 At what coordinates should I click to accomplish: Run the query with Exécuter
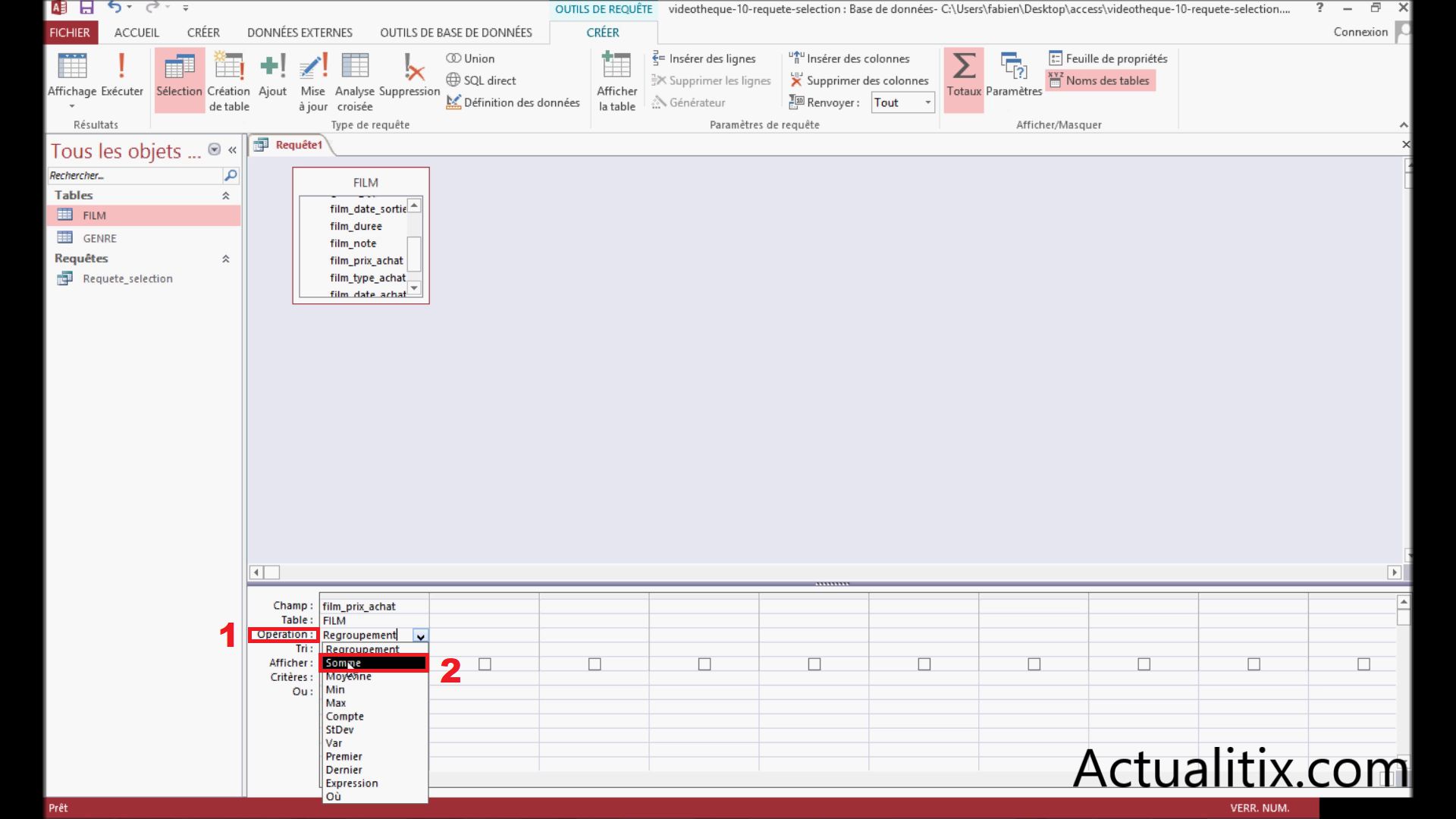tap(122, 76)
